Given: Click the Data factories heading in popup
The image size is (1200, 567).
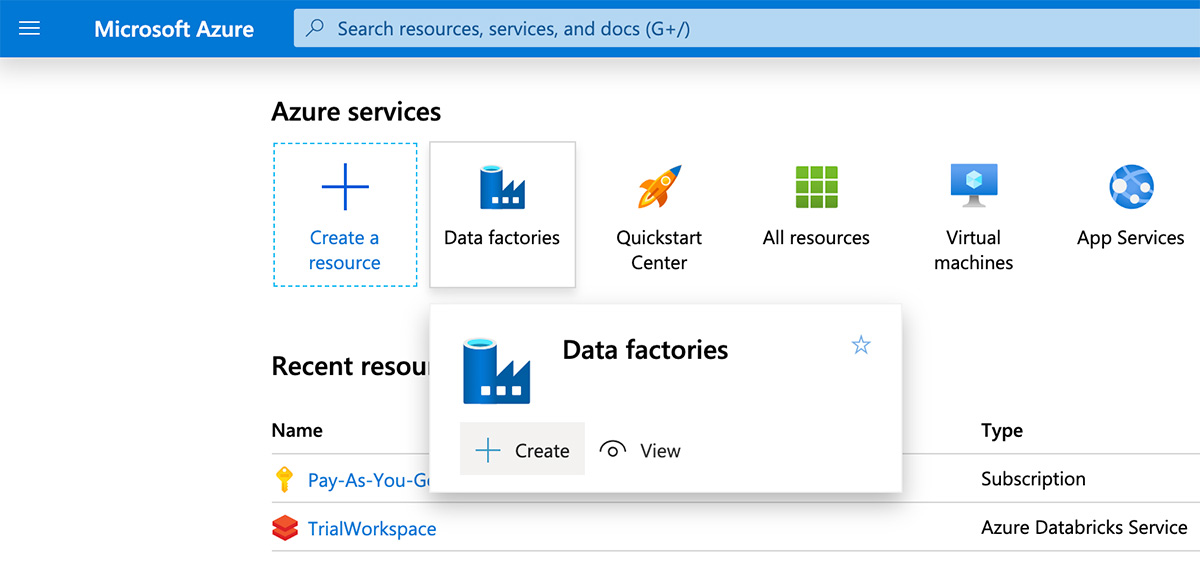Looking at the screenshot, I should [x=645, y=350].
